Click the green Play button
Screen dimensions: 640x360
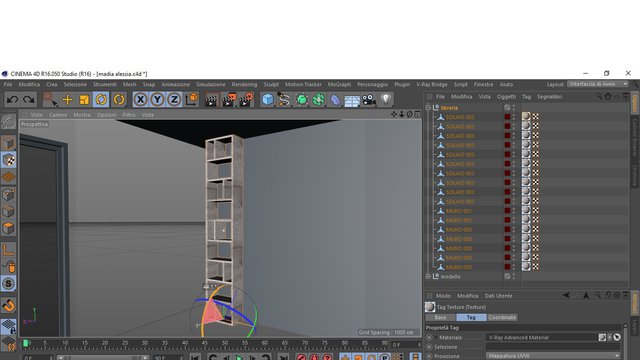coord(240,358)
